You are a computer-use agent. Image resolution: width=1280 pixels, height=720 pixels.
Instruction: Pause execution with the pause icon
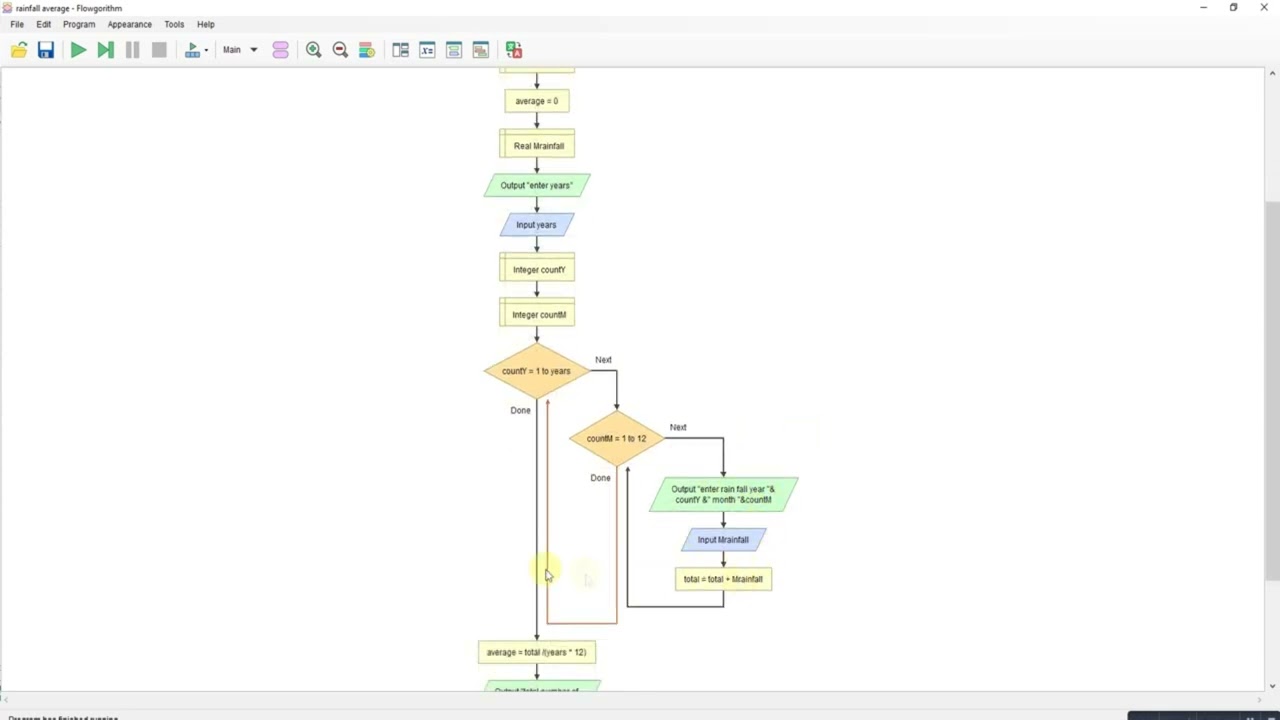132,50
